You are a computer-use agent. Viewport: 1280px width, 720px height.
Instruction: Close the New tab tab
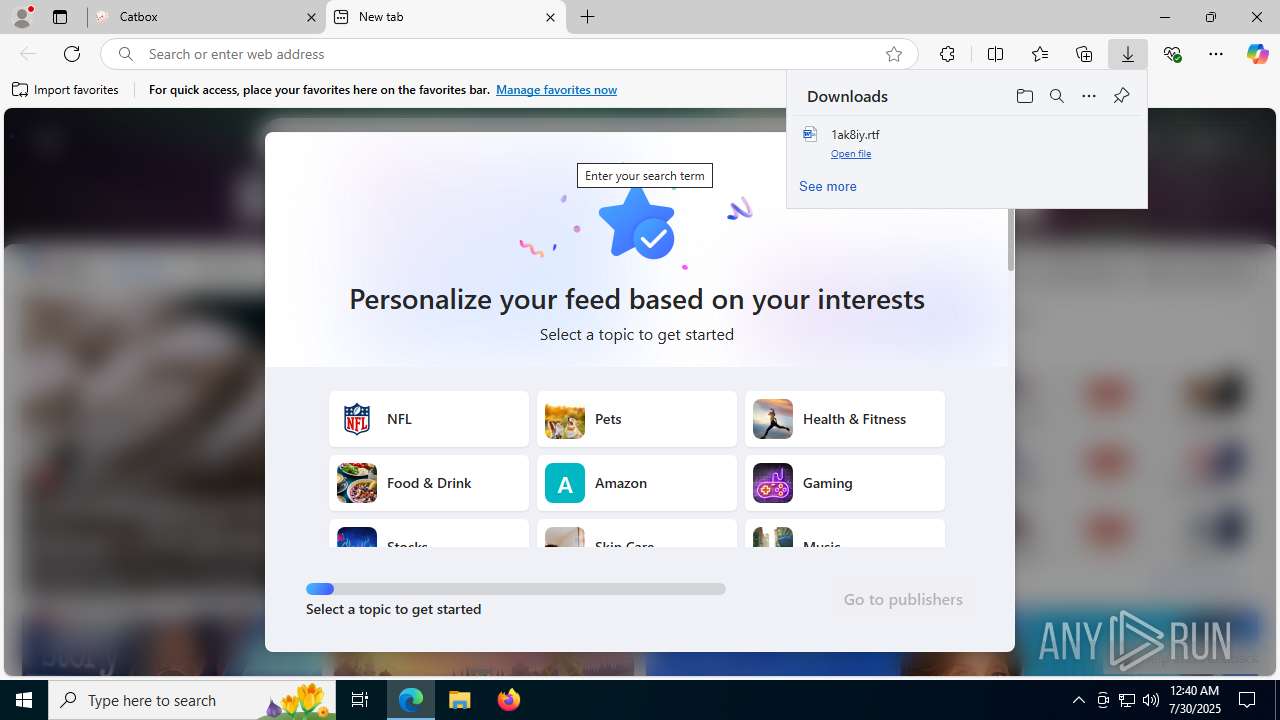pyautogui.click(x=550, y=17)
